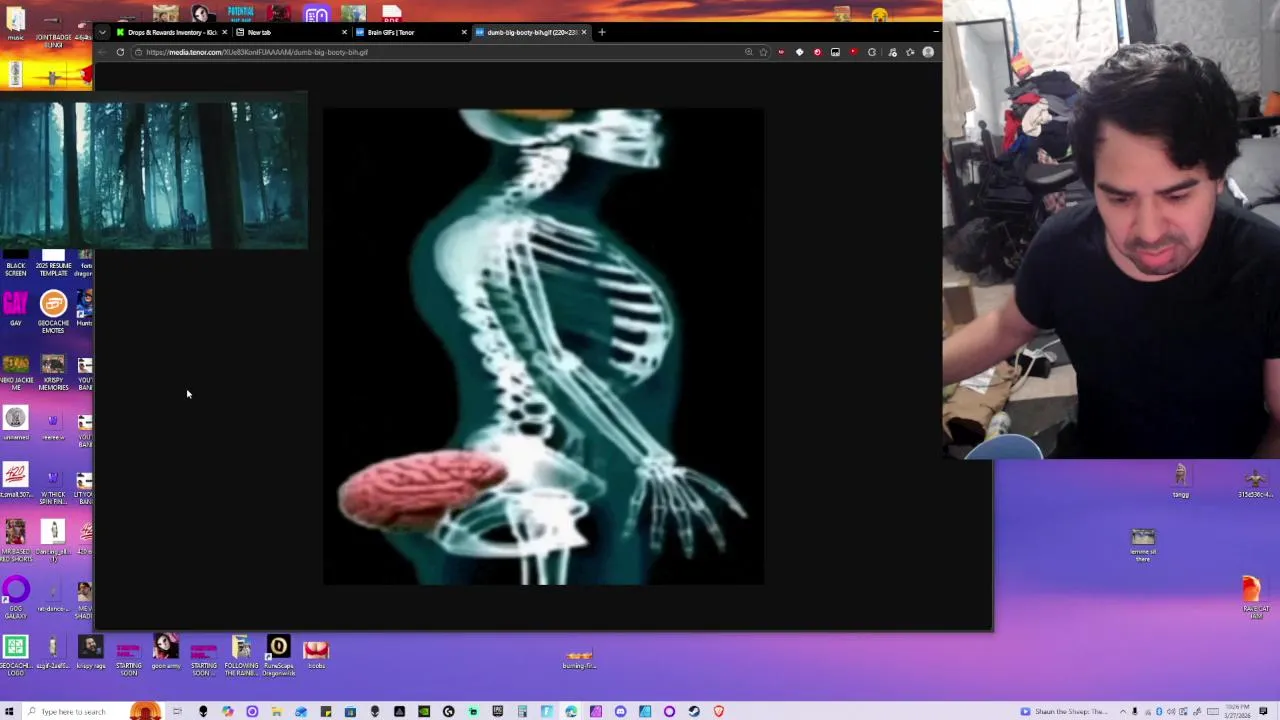
Task: Open the browser profile avatar
Action: click(928, 52)
